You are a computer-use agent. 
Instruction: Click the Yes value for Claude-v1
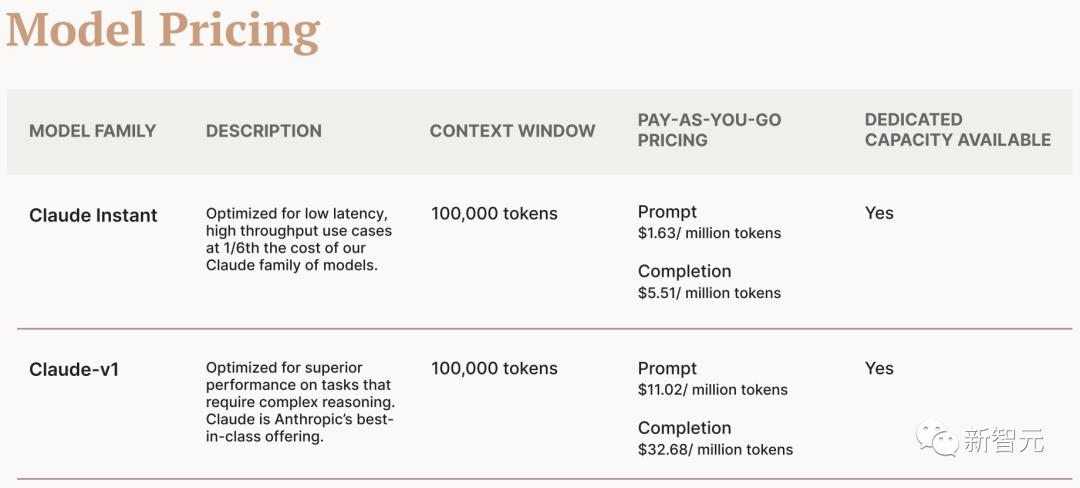coord(880,369)
